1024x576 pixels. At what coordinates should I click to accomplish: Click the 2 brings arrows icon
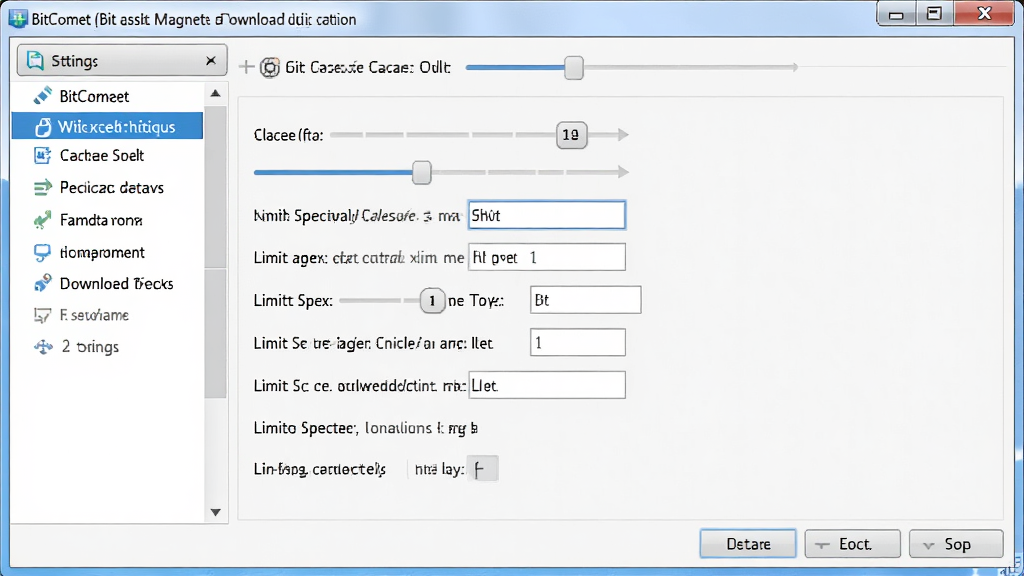tap(43, 347)
